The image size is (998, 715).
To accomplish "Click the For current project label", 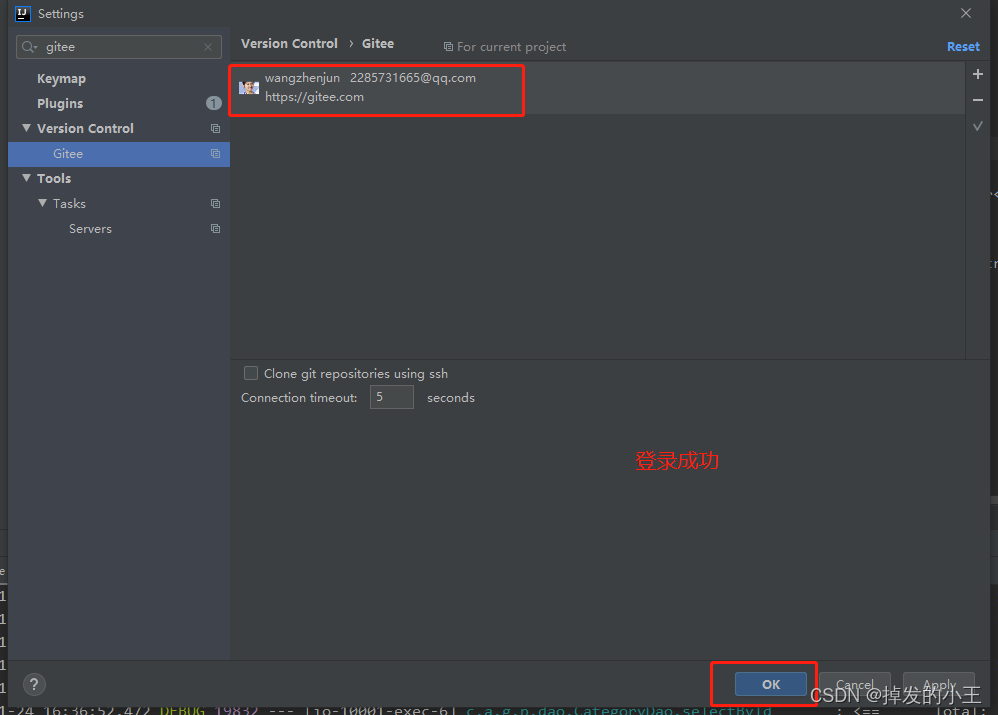I will [511, 47].
